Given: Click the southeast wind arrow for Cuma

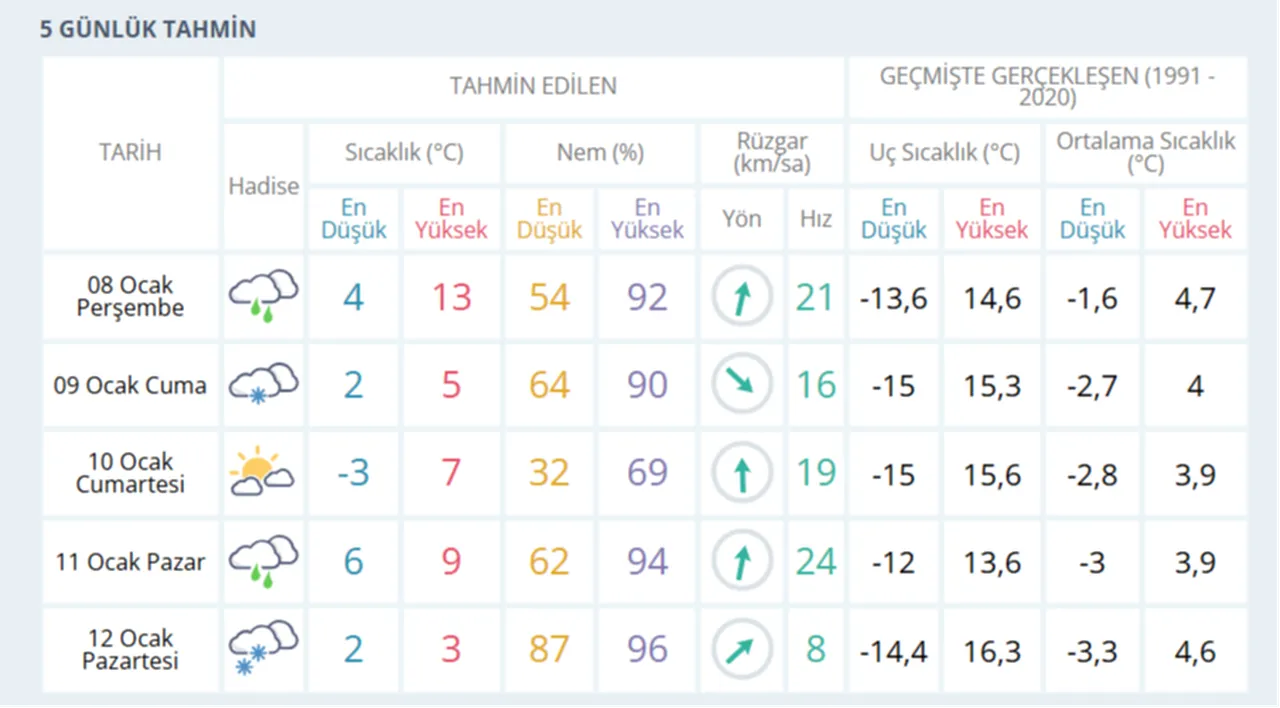Looking at the screenshot, I should click(x=741, y=384).
